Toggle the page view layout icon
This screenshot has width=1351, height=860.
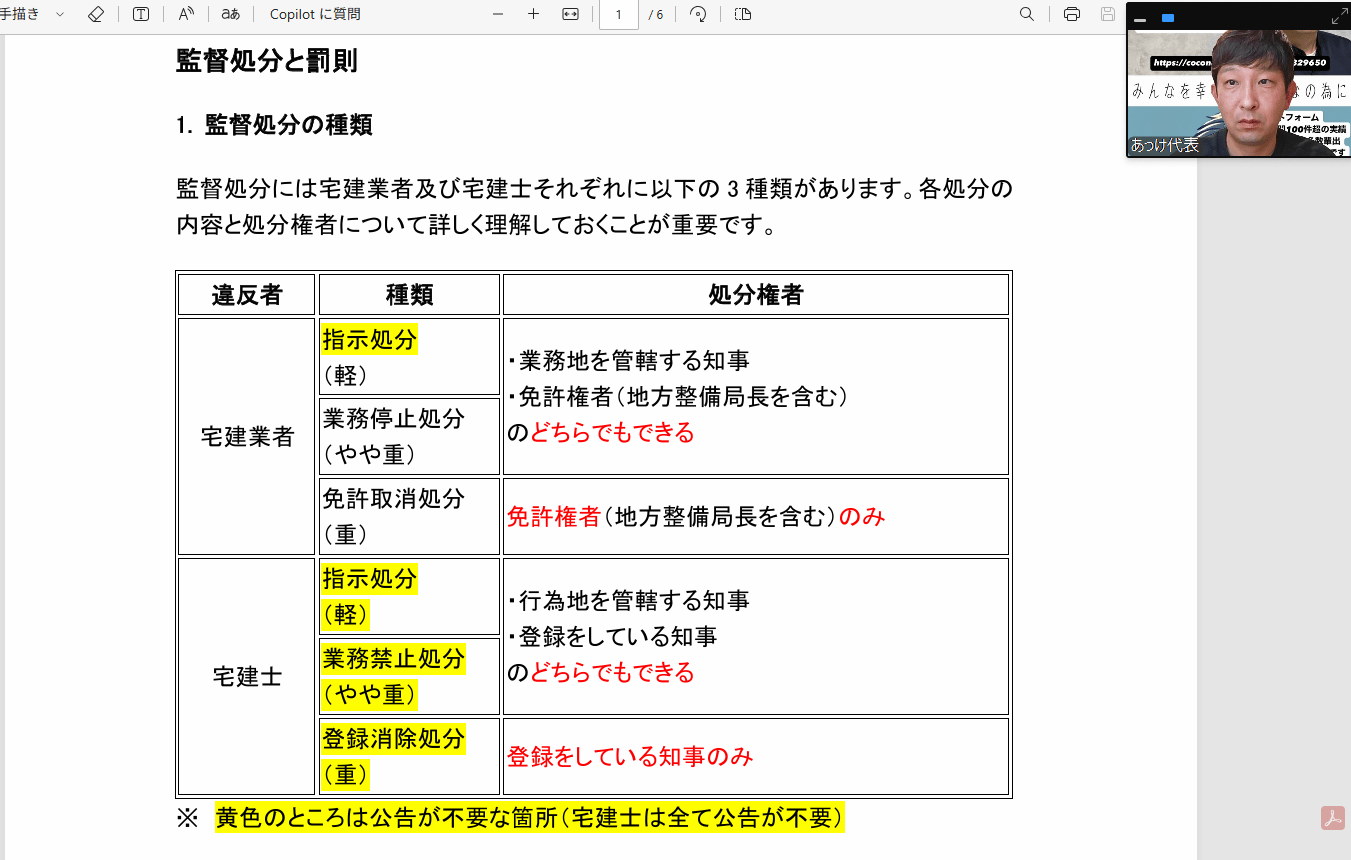742,14
